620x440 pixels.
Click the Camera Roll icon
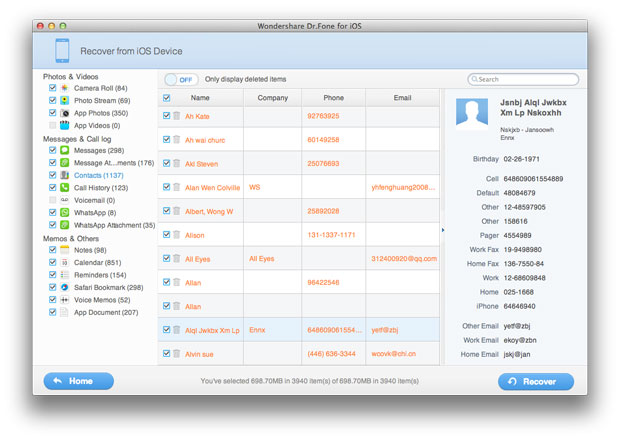coord(64,88)
